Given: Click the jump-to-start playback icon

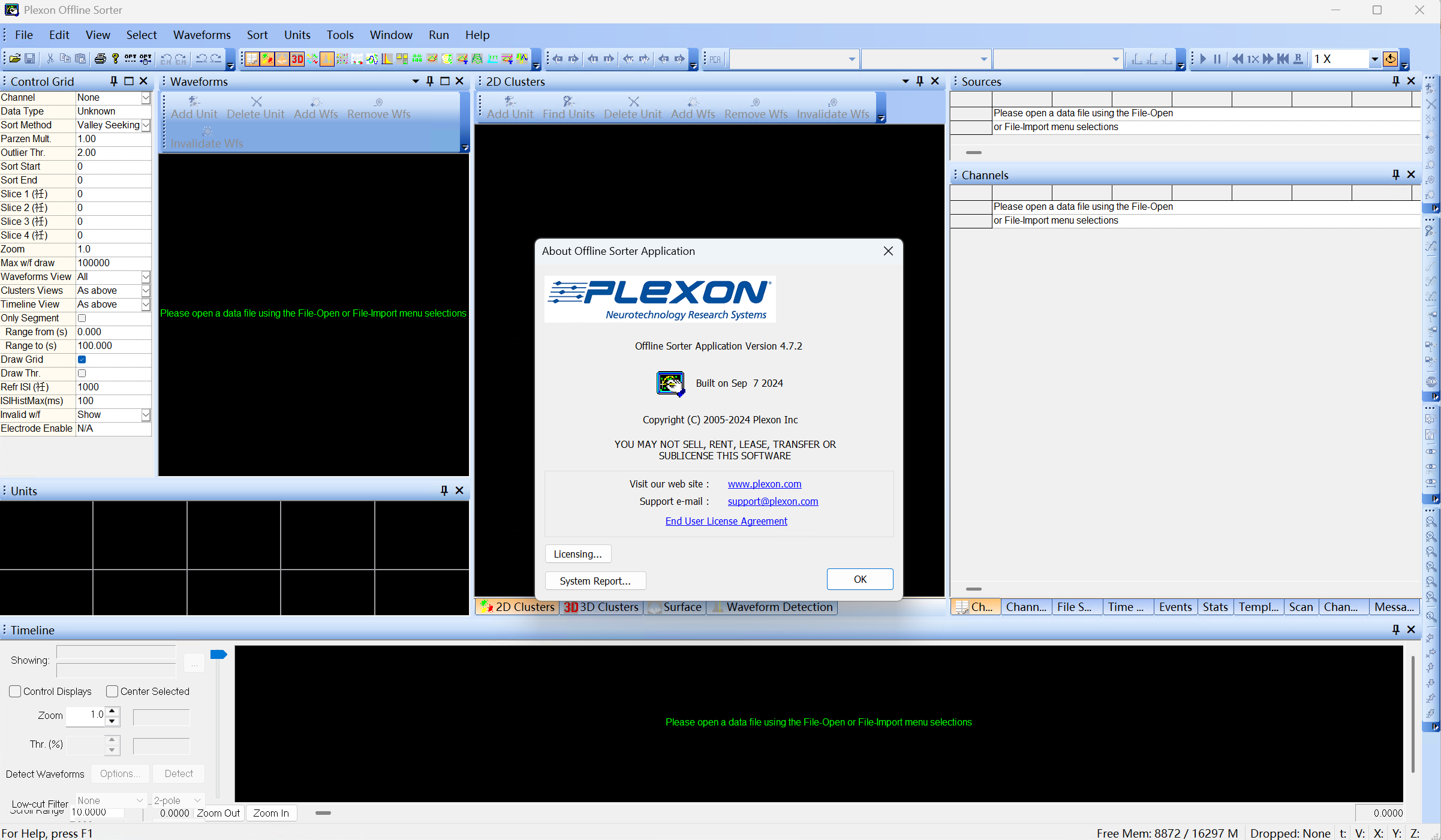Looking at the screenshot, I should pos(1283,59).
